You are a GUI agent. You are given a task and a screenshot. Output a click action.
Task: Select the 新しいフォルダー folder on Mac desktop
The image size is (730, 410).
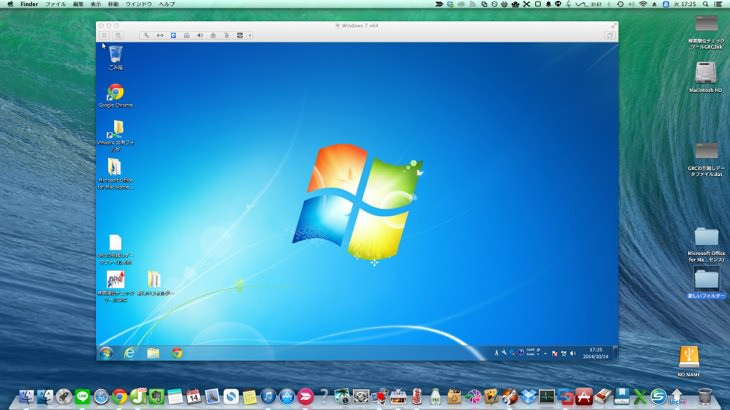(x=706, y=282)
